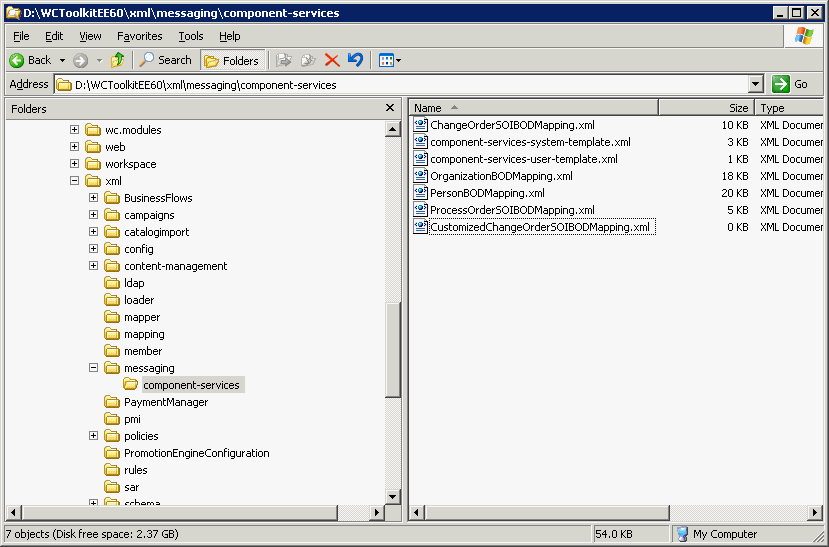Viewport: 829px width, 547px height.
Task: Open the File menu
Action: tap(21, 36)
